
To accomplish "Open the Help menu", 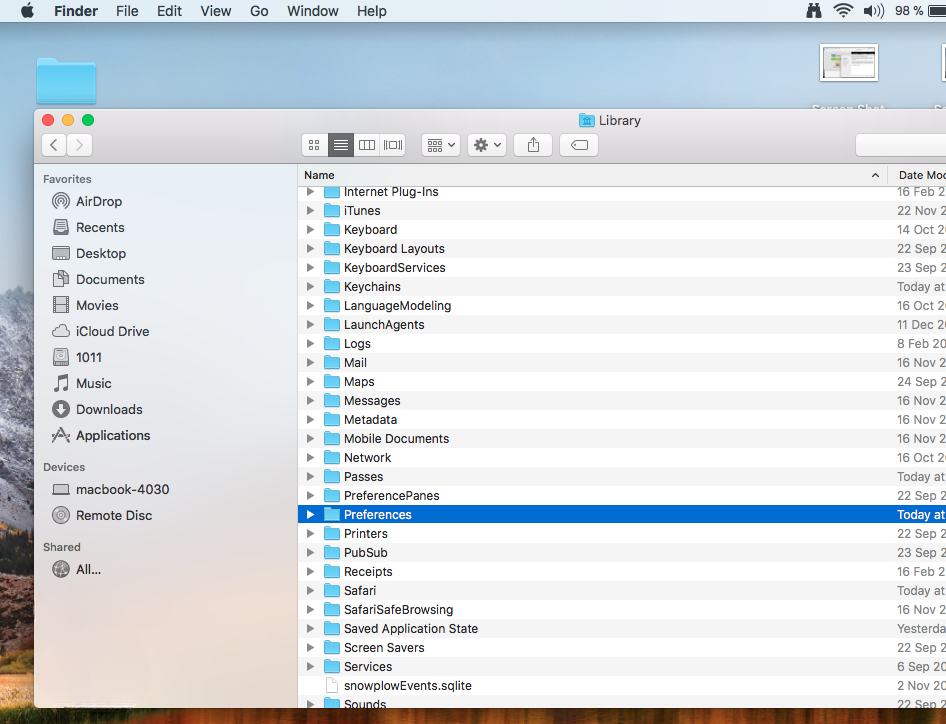I will point(372,11).
